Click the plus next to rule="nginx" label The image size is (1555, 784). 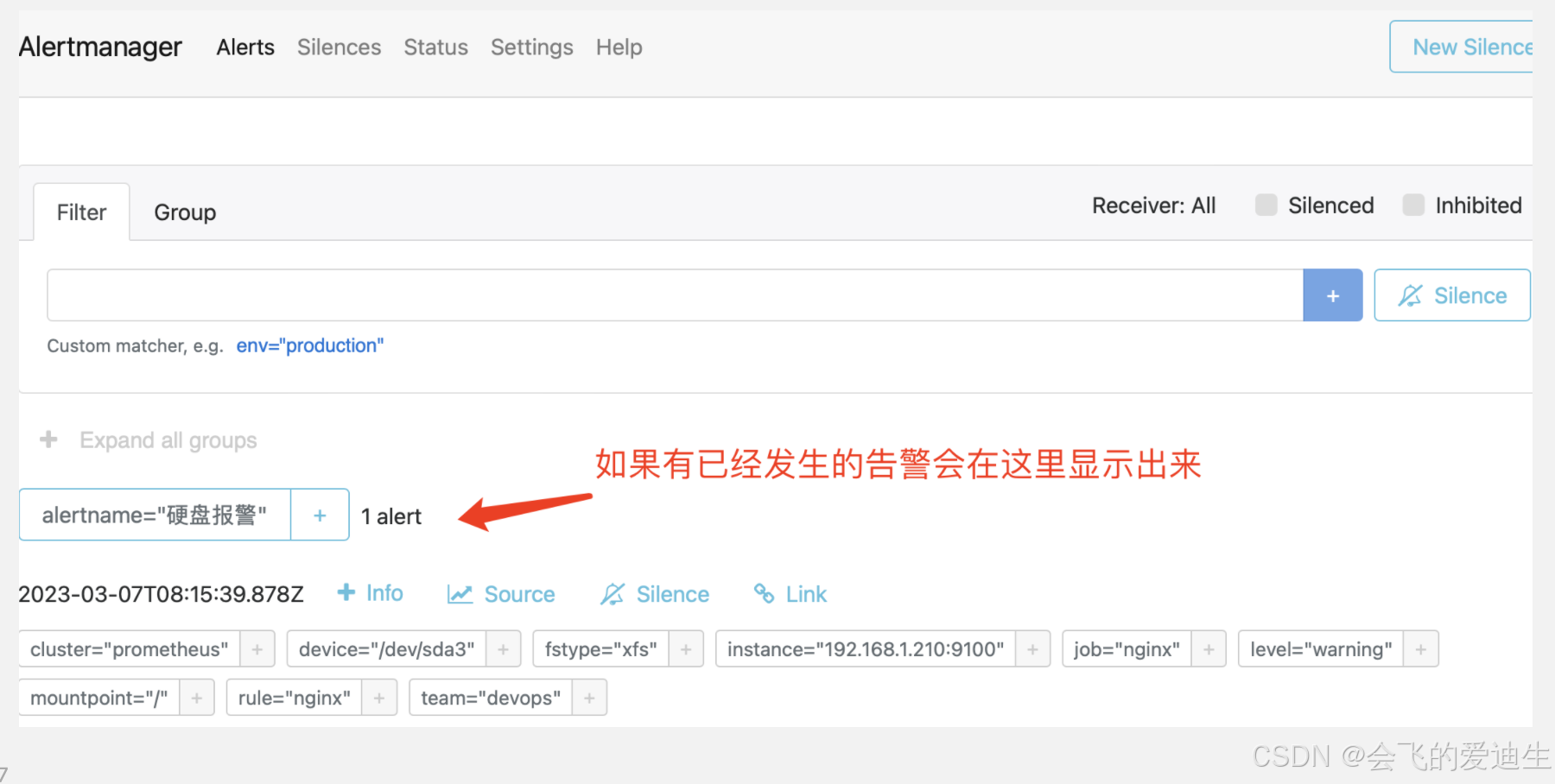point(379,698)
